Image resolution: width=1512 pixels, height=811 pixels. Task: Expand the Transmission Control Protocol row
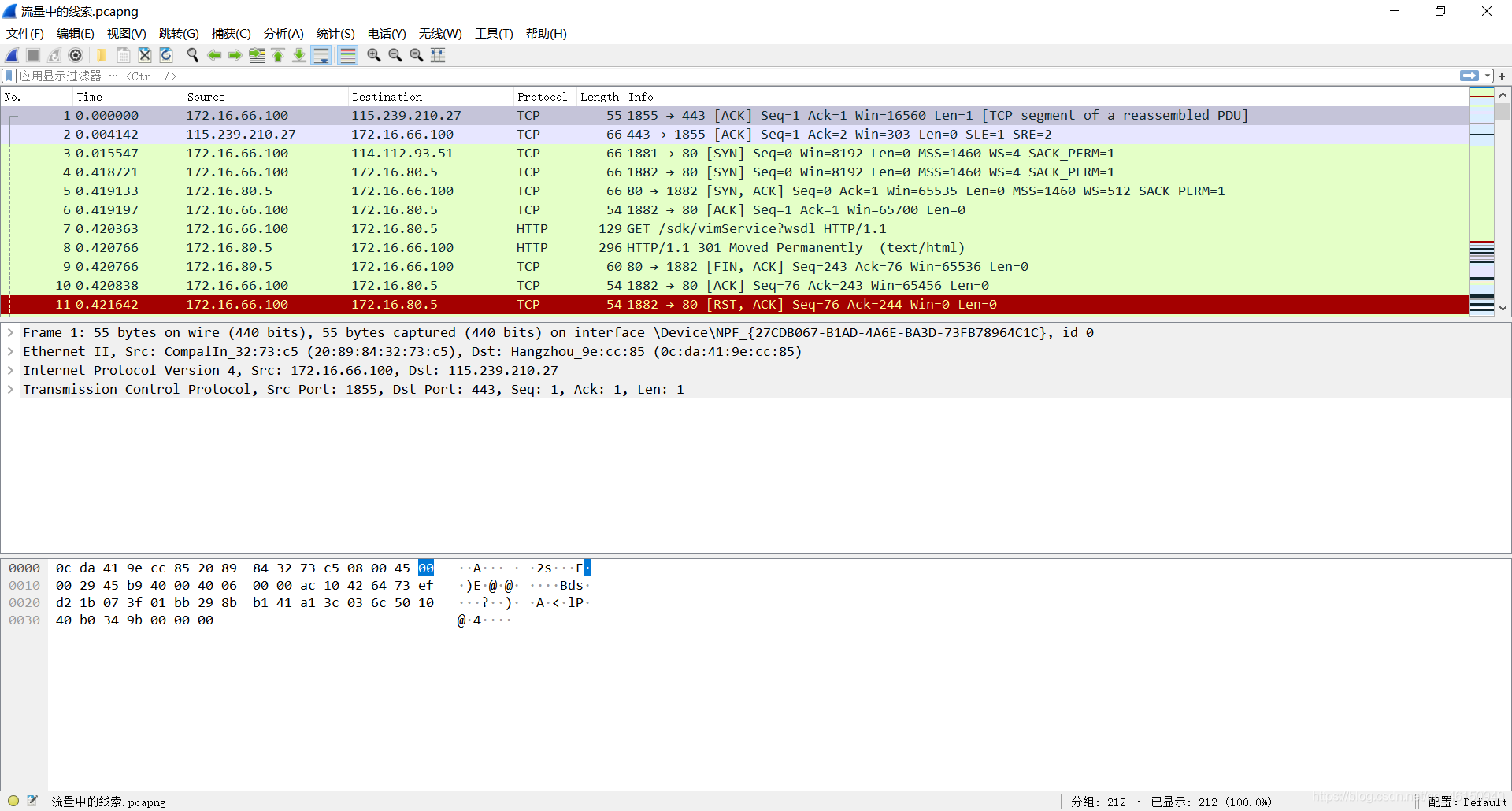pyautogui.click(x=10, y=389)
